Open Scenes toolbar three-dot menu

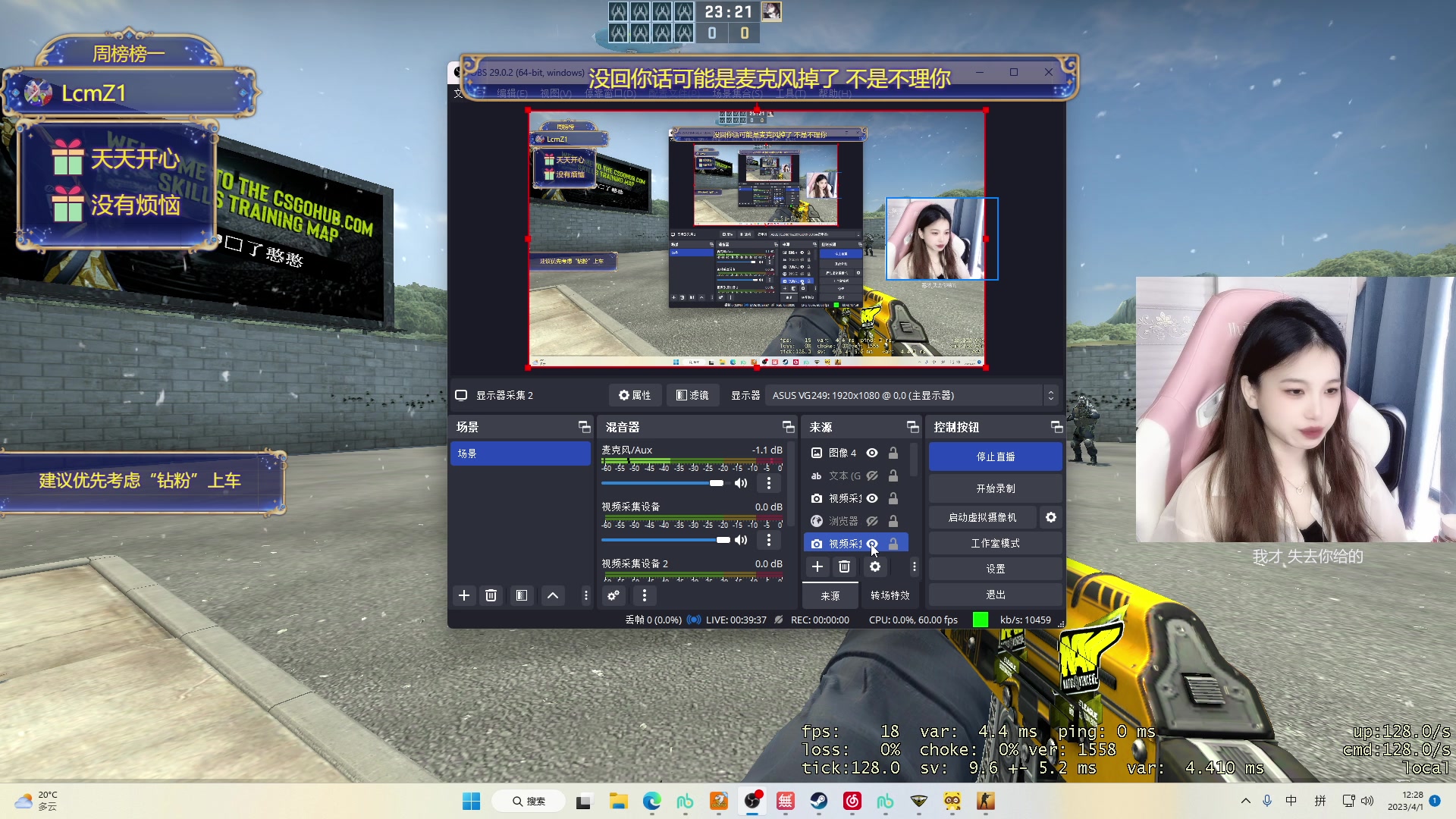click(x=585, y=596)
